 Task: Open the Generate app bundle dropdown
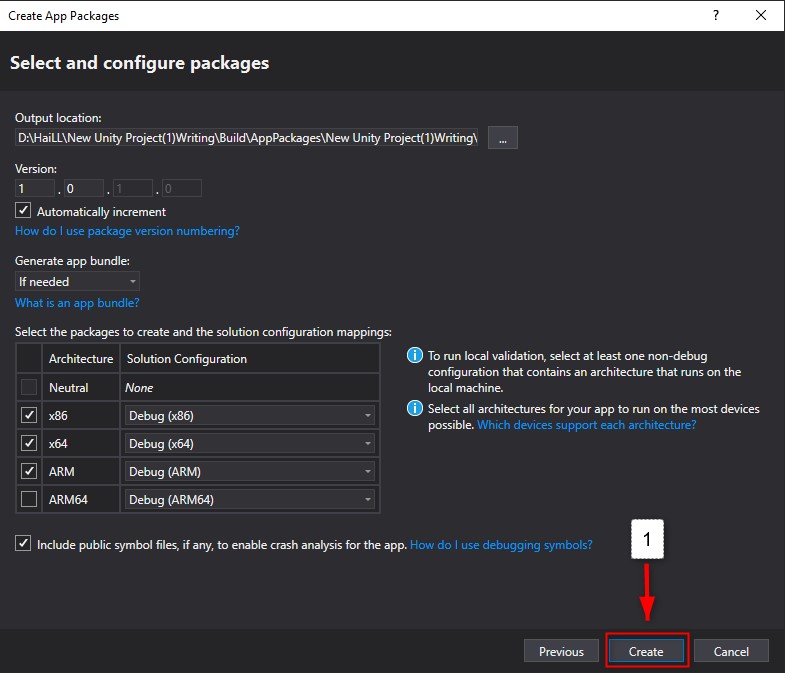pos(77,281)
